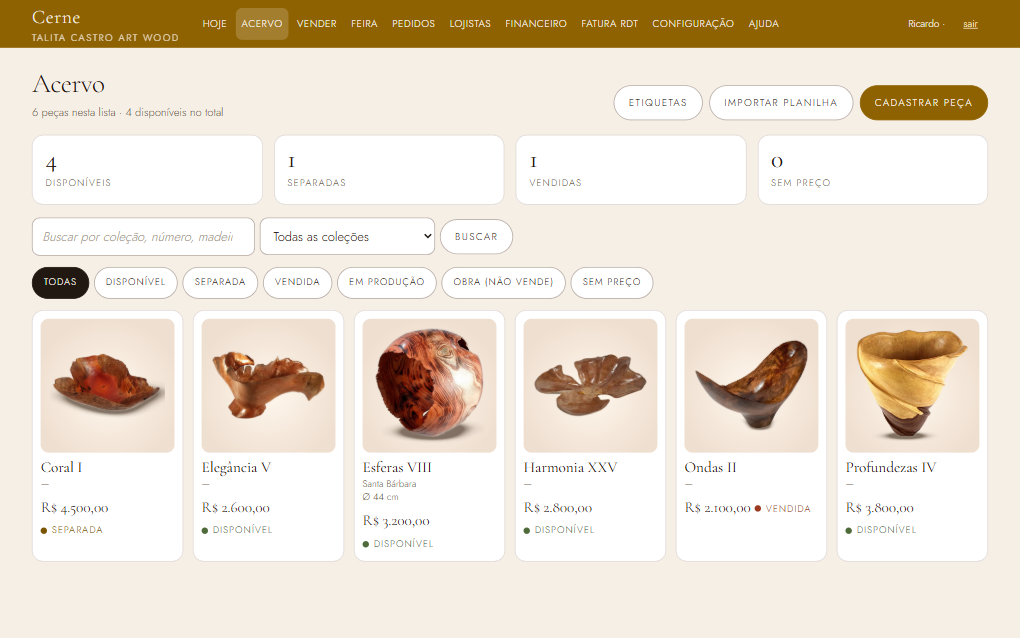
Task: Open the Todas as coleções dropdown
Action: (347, 236)
